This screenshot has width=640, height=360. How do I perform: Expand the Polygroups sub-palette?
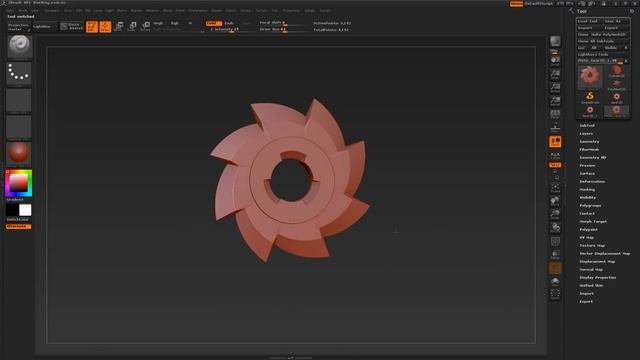pyautogui.click(x=590, y=205)
